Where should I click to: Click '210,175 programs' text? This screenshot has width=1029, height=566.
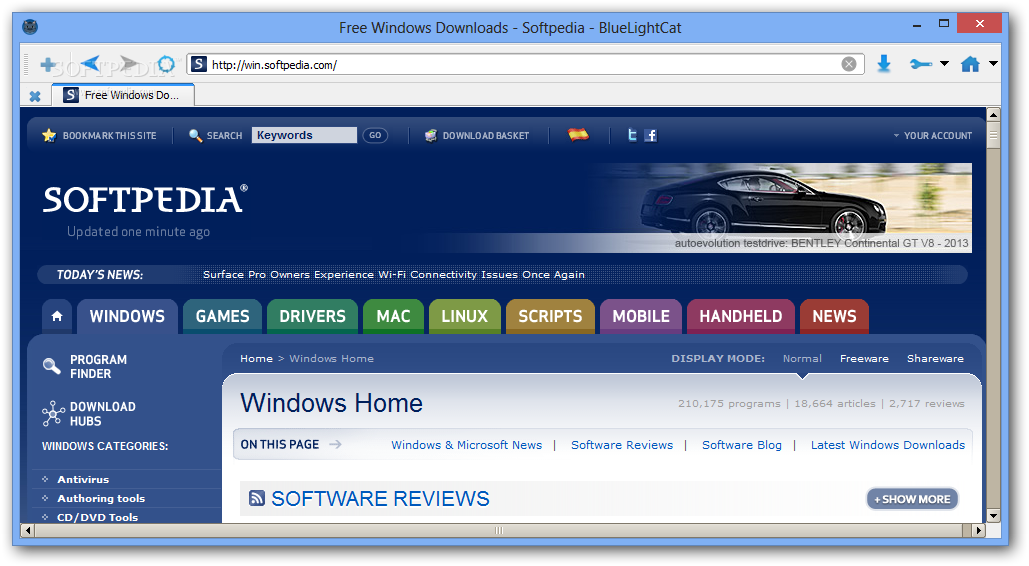click(729, 403)
